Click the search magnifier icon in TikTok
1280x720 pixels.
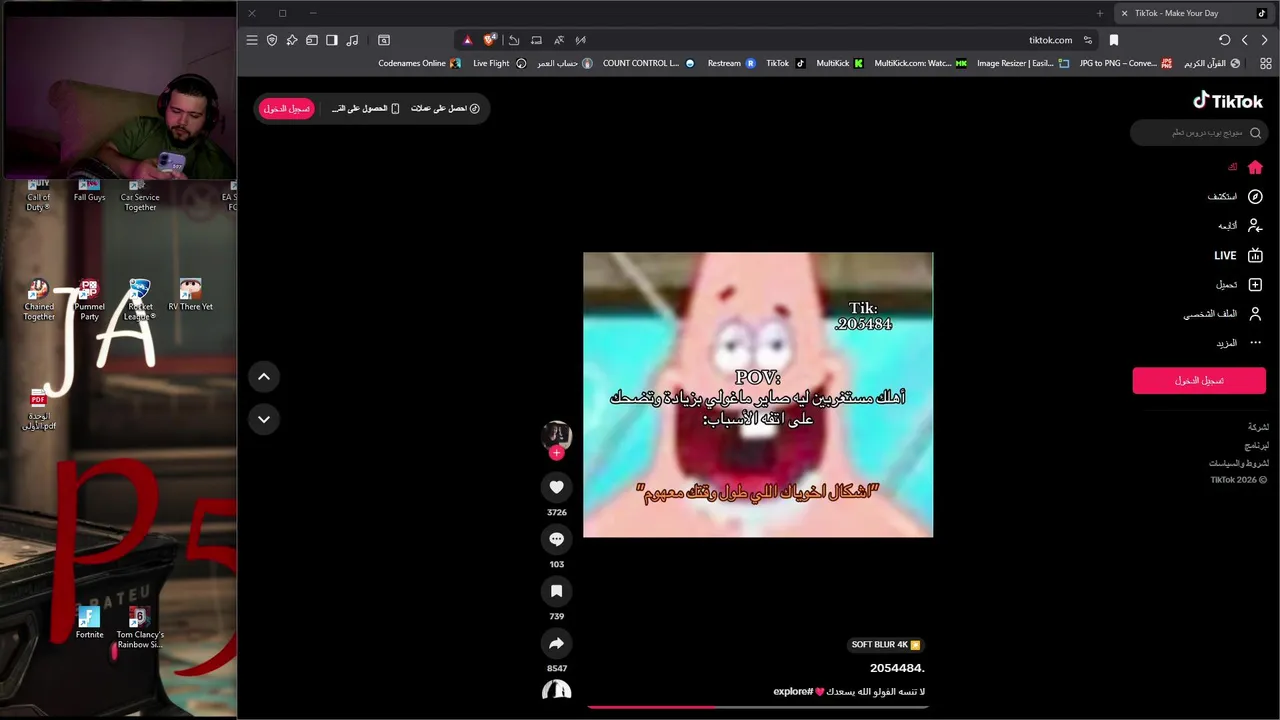[1256, 133]
